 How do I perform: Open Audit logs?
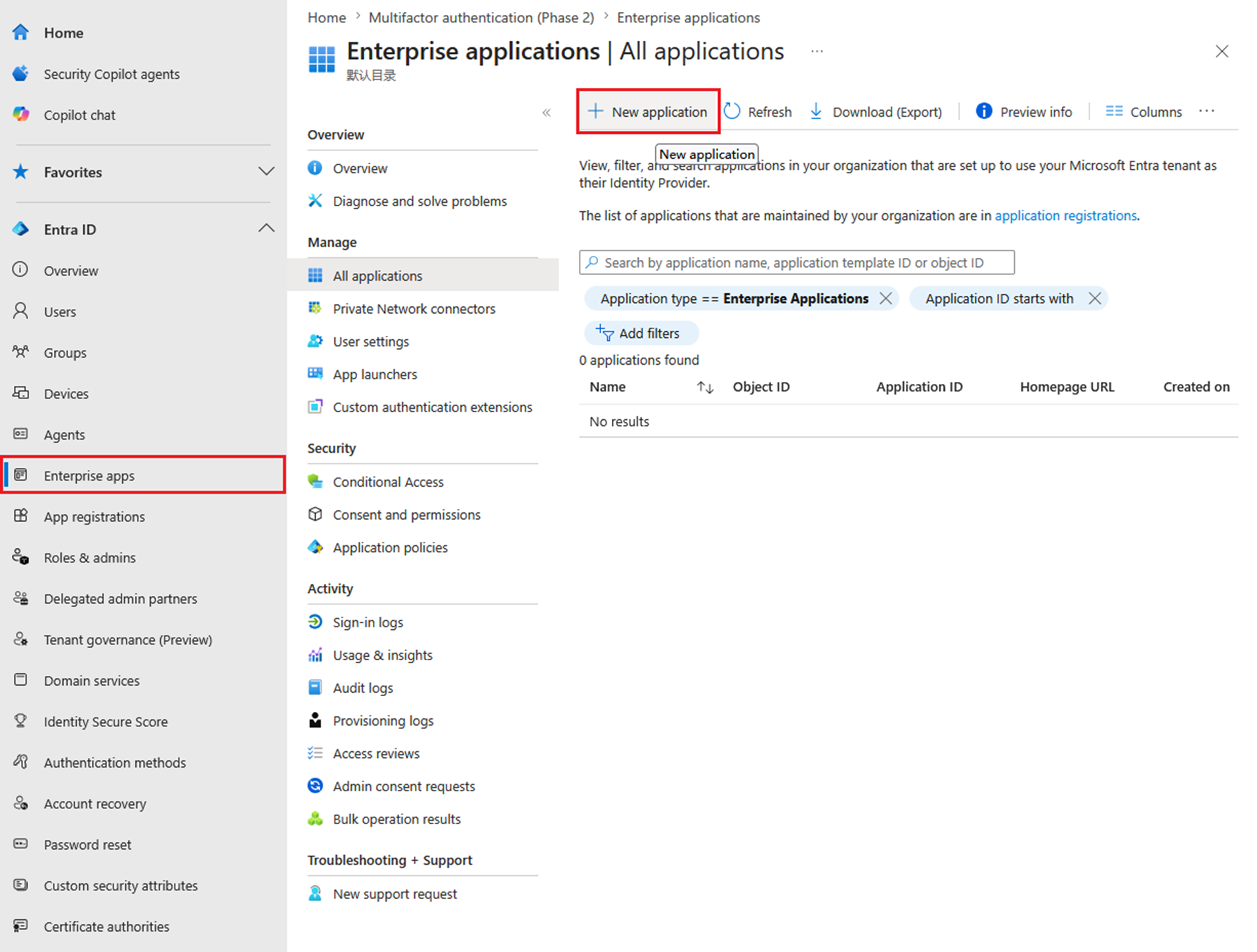point(362,688)
